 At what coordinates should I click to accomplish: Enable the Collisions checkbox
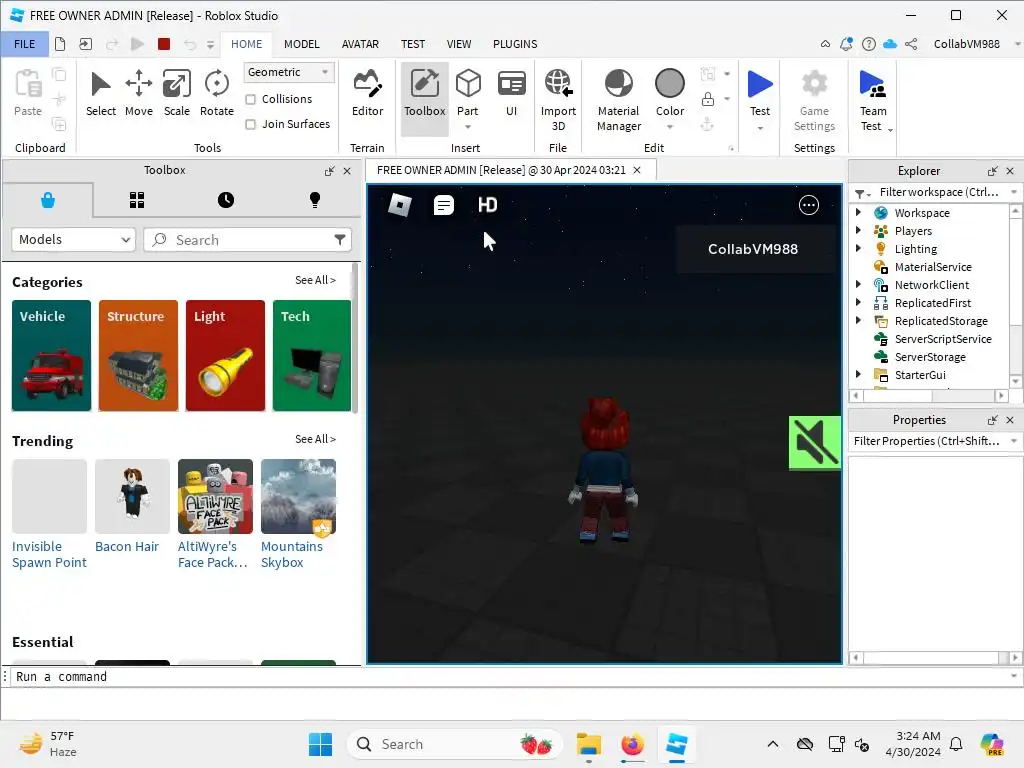point(250,99)
